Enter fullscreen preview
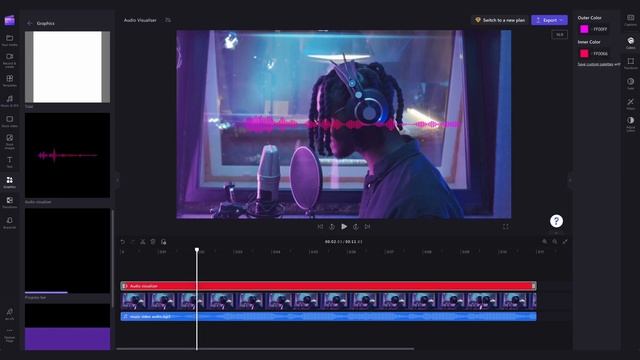This screenshot has height=360, width=640. click(x=506, y=227)
